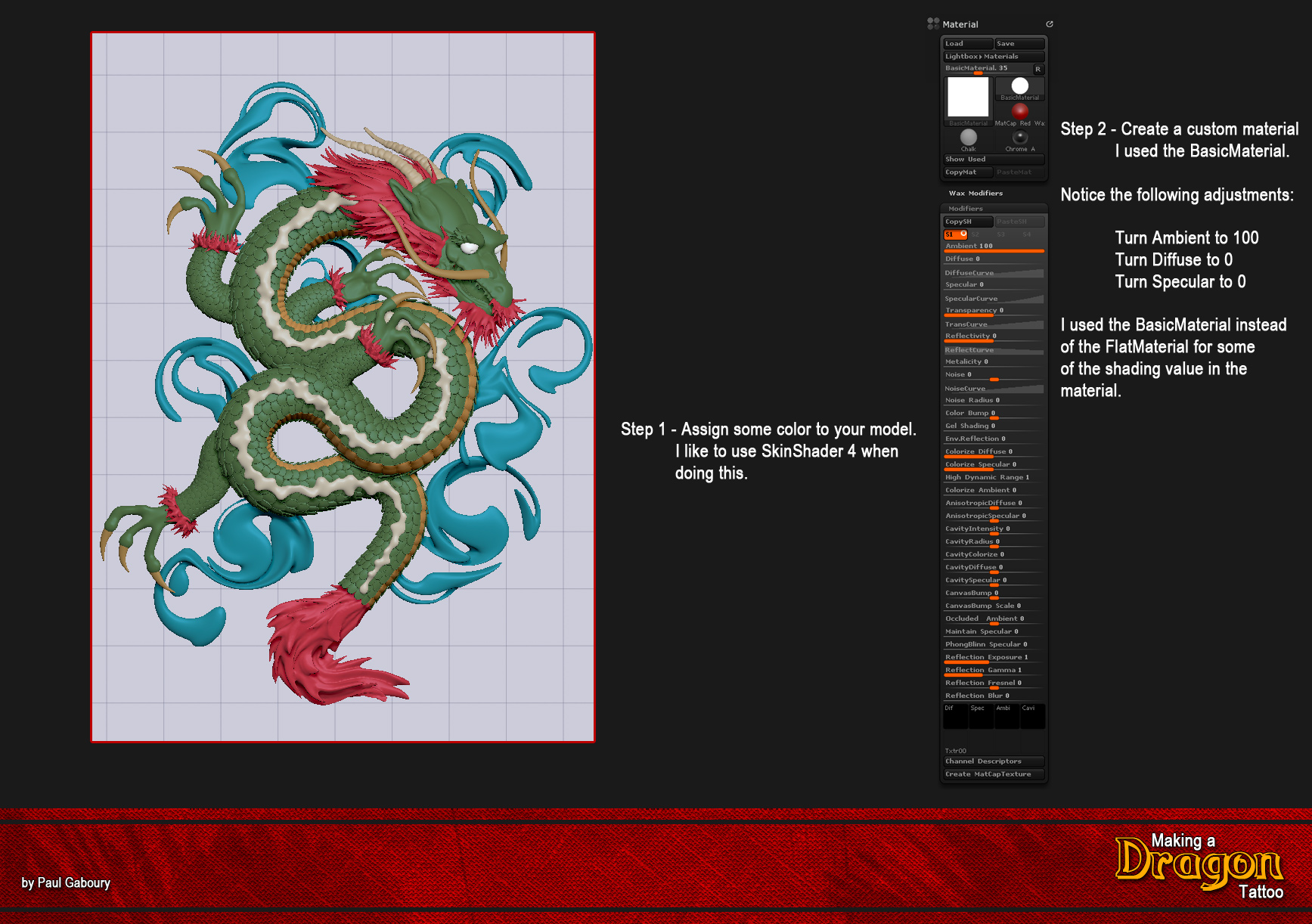Viewport: 1312px width, 924px height.
Task: Open Lightbox Materials browser
Action: (x=994, y=57)
